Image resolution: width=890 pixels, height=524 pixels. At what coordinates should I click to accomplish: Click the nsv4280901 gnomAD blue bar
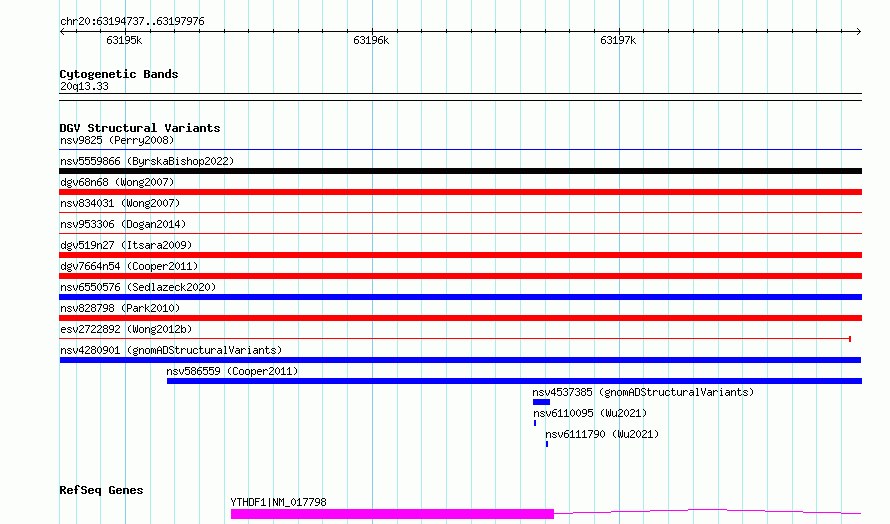(x=460, y=360)
